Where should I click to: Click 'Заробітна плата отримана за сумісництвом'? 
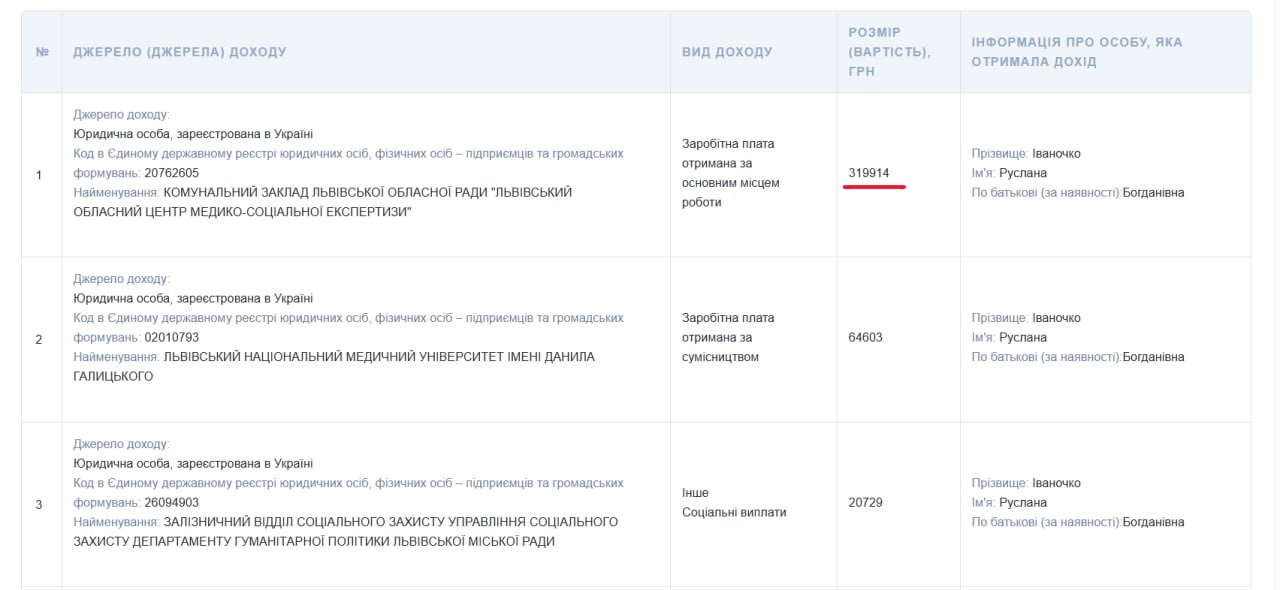pos(728,337)
